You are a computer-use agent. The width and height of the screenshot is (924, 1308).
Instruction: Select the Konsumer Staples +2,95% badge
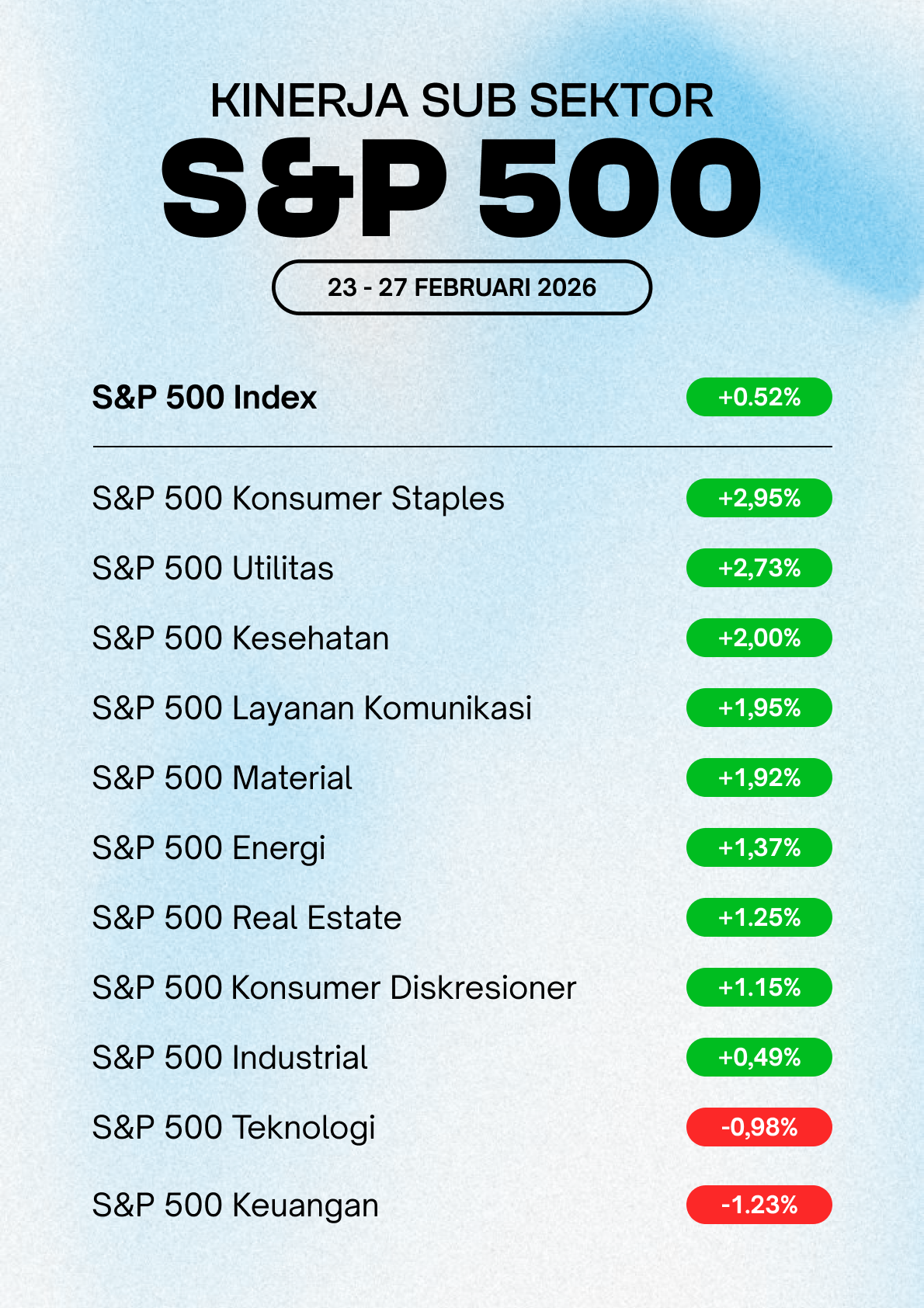click(x=759, y=498)
